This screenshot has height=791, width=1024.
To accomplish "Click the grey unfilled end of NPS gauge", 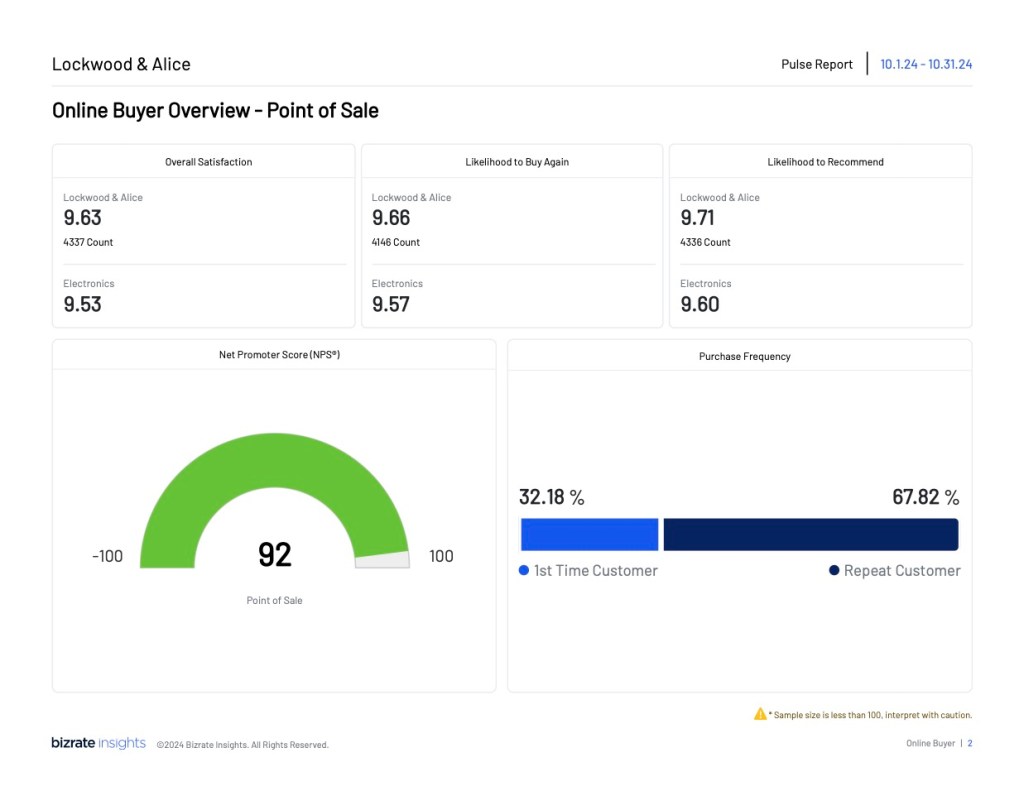I will point(383,560).
